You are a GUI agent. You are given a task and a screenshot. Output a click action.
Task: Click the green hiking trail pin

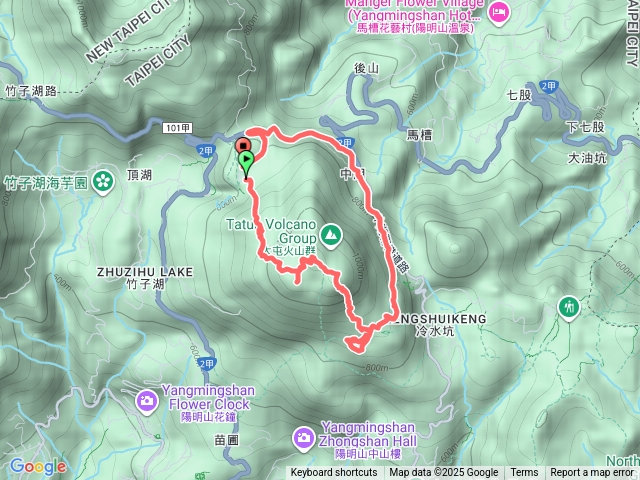coord(569,307)
